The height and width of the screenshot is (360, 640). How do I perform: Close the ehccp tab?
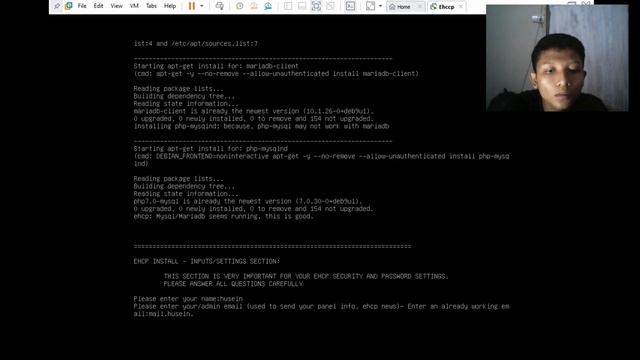pyautogui.click(x=461, y=7)
